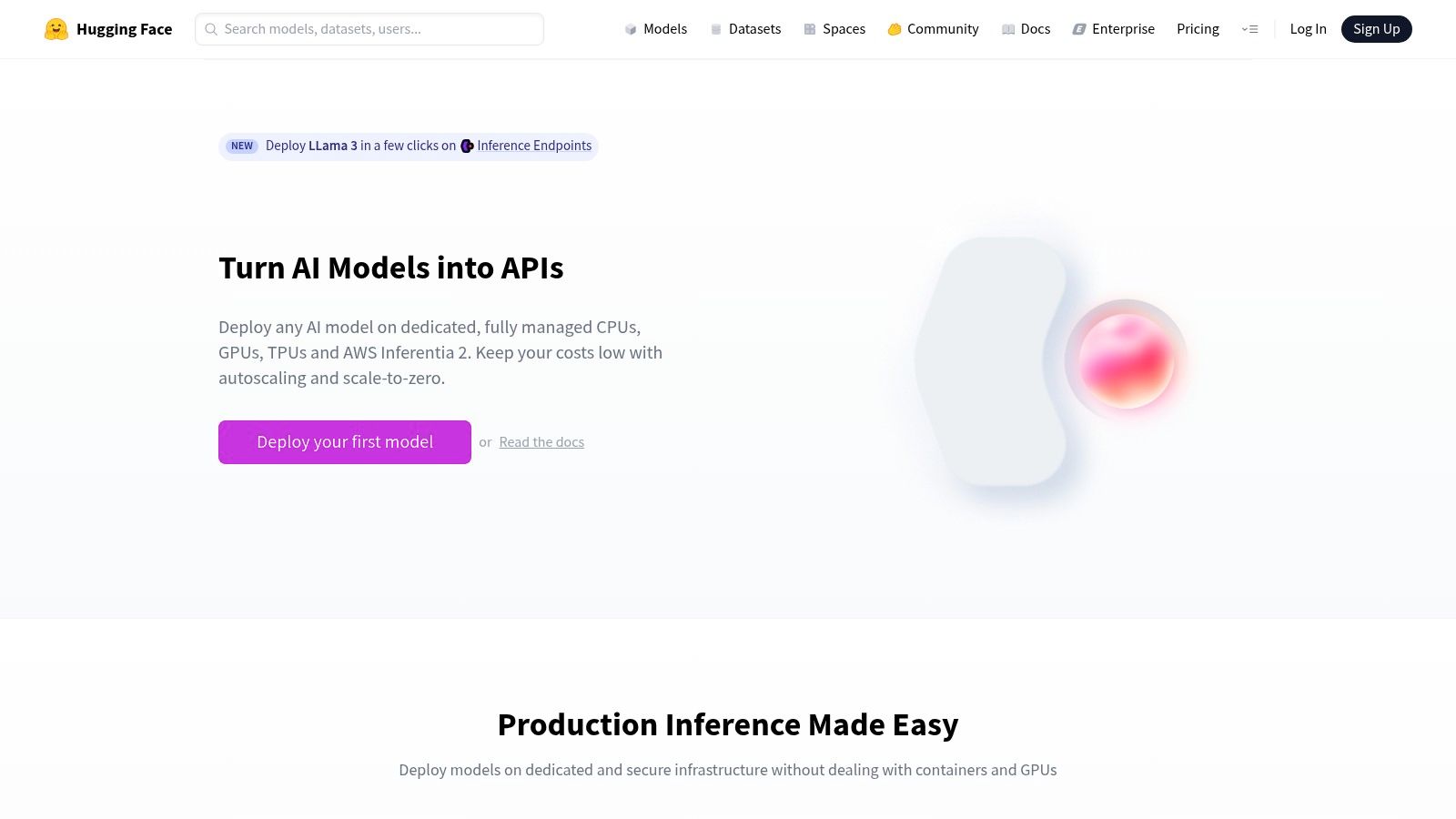Click the NEW badge in announcement
The image size is (1456, 819).
pos(242,146)
